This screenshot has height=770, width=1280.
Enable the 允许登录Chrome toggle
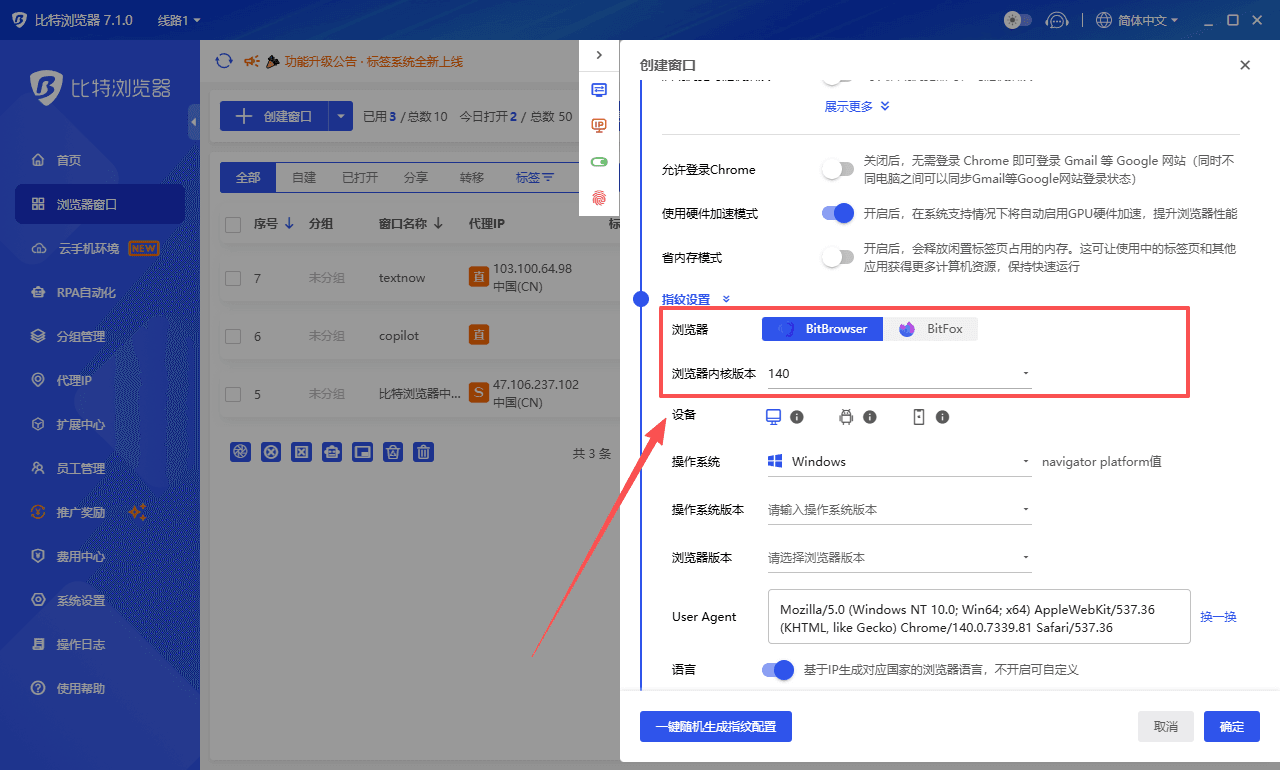pyautogui.click(x=837, y=169)
